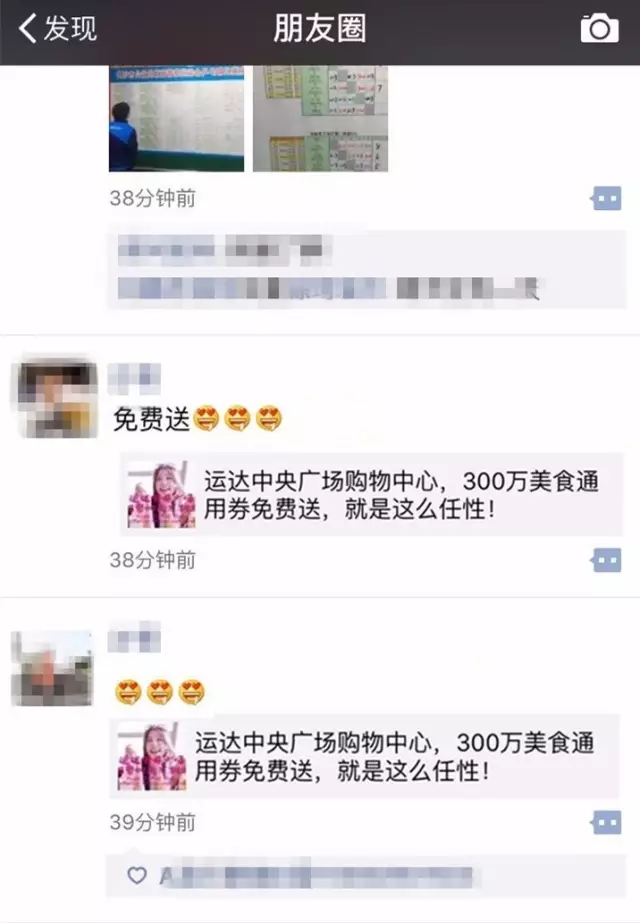640x923 pixels.
Task: Go back to 发现 page
Action: 57,28
